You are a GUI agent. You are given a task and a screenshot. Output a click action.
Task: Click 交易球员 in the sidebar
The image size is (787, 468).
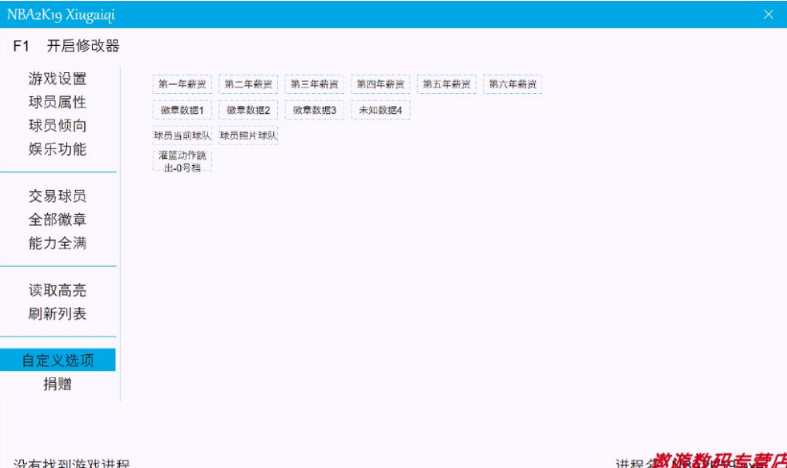(58, 196)
